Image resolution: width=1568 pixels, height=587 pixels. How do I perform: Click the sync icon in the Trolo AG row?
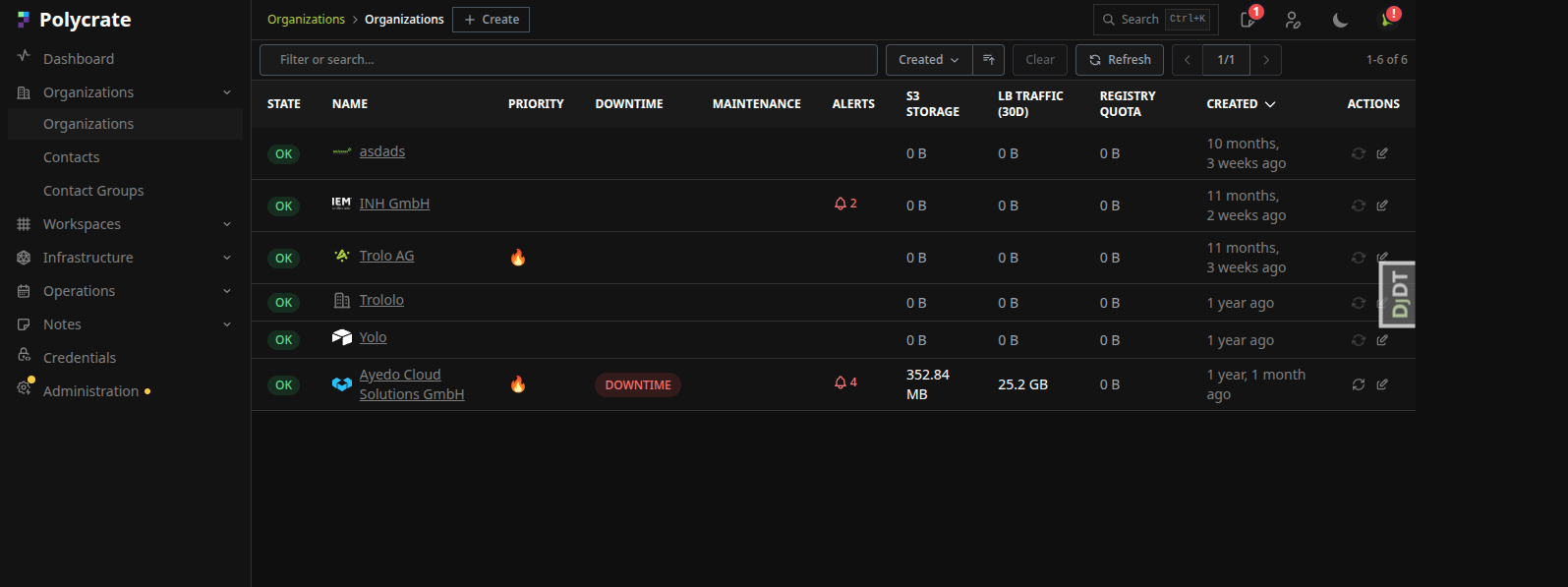point(1359,258)
